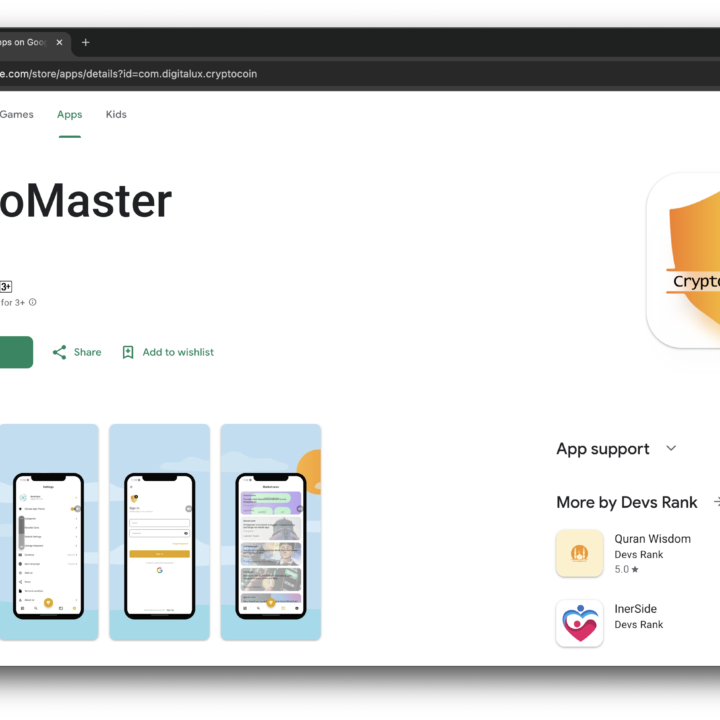This screenshot has height=720, width=720.
Task: Select the Apps tab
Action: 69,114
